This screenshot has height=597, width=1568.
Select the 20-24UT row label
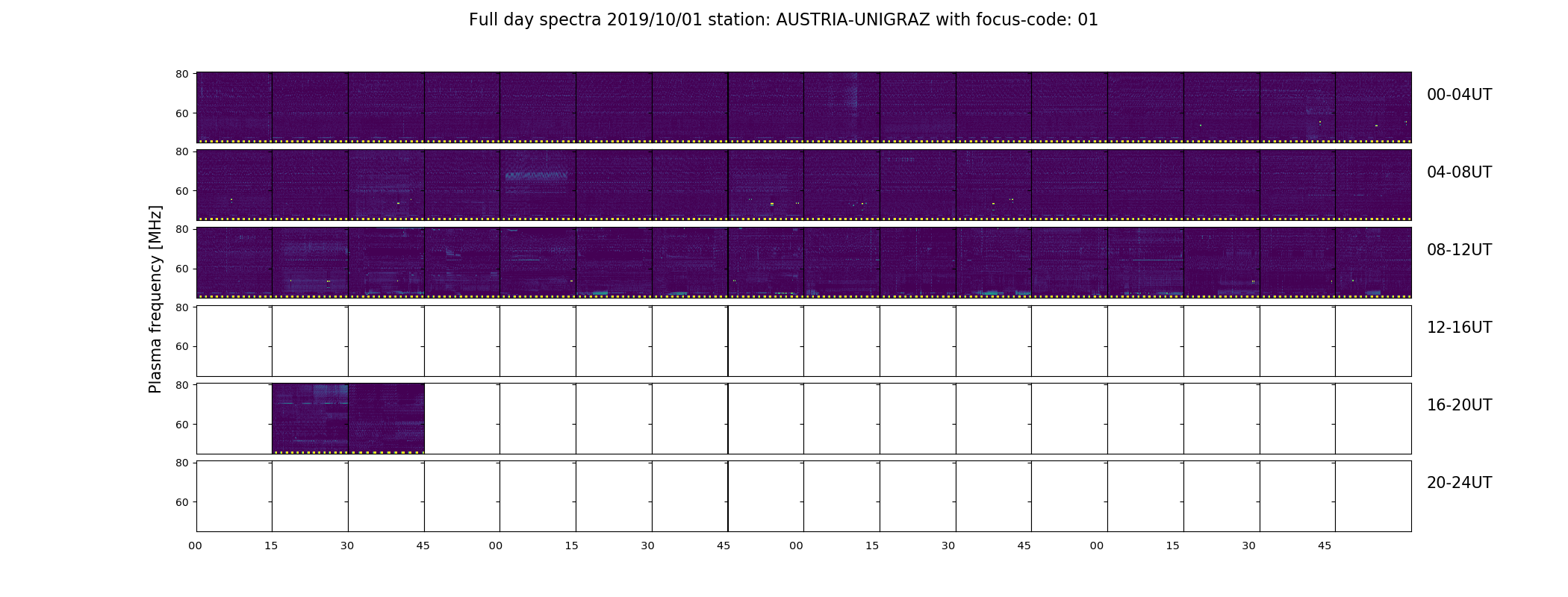[x=1459, y=483]
